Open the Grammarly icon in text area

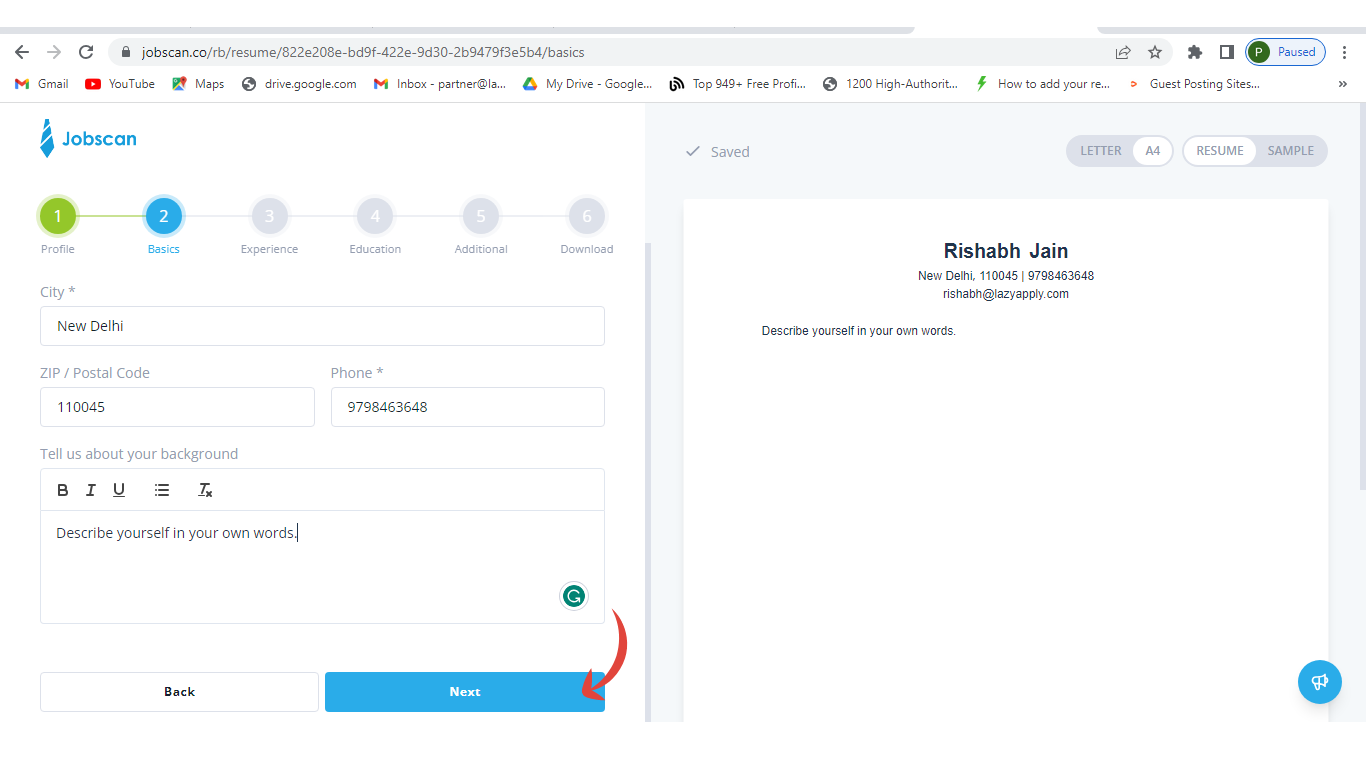tap(573, 596)
